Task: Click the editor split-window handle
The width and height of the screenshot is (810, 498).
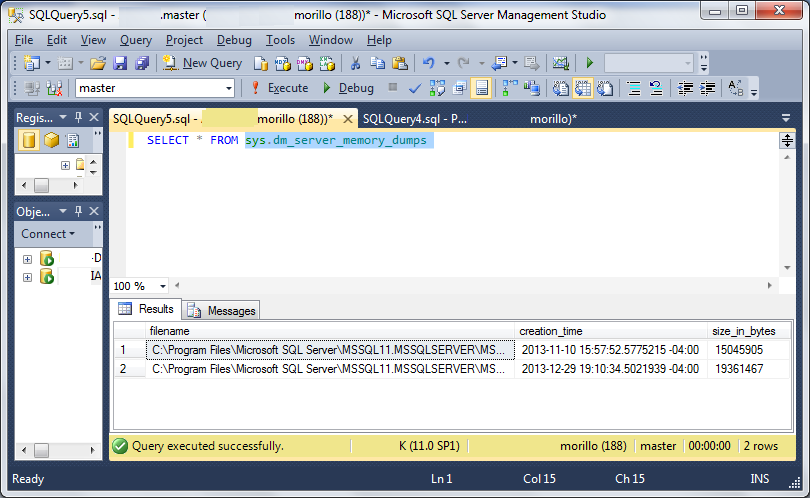Action: click(787, 141)
